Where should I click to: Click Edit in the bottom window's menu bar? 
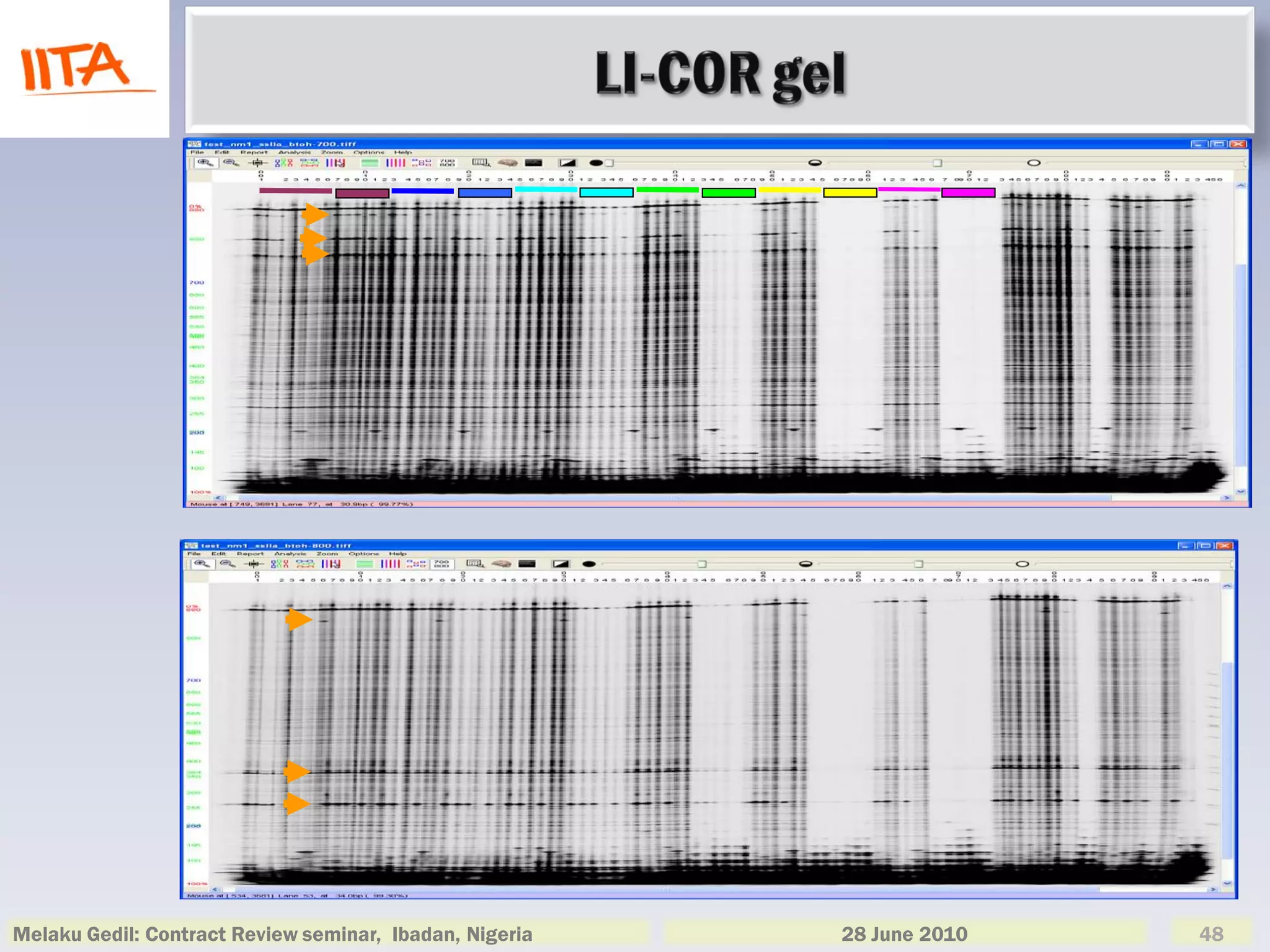(x=218, y=554)
